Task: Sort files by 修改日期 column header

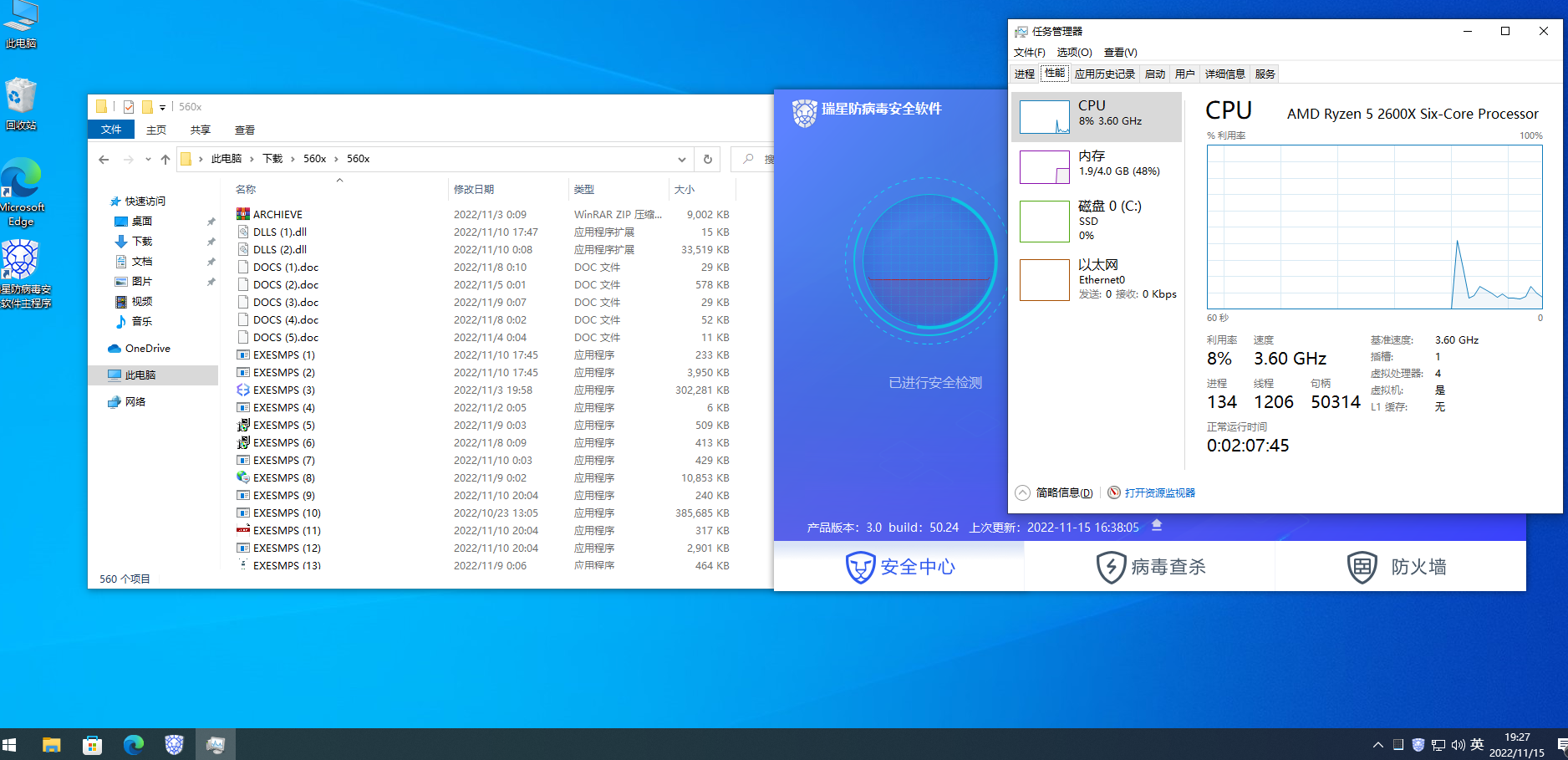Action: pyautogui.click(x=474, y=189)
